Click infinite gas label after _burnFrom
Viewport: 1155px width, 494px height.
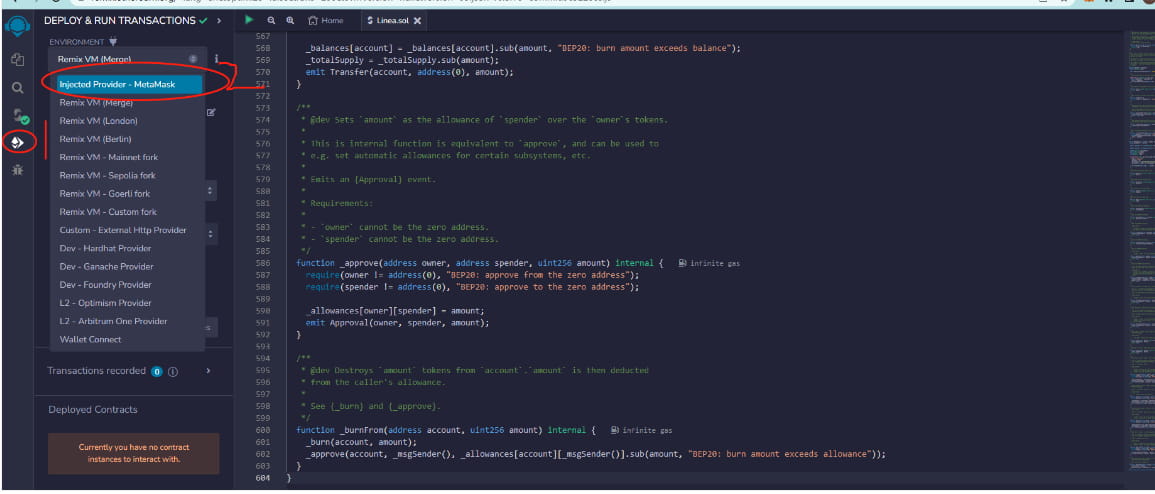point(642,430)
